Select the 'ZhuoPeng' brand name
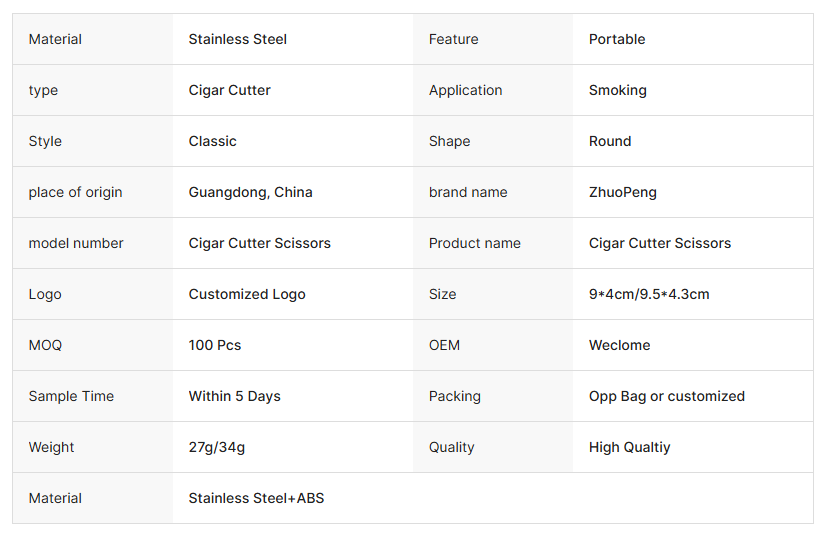The width and height of the screenshot is (824, 537). [623, 192]
